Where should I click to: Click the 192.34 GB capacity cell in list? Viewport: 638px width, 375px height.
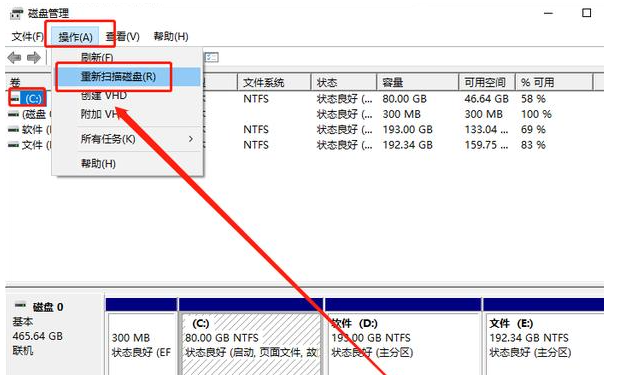point(407,145)
